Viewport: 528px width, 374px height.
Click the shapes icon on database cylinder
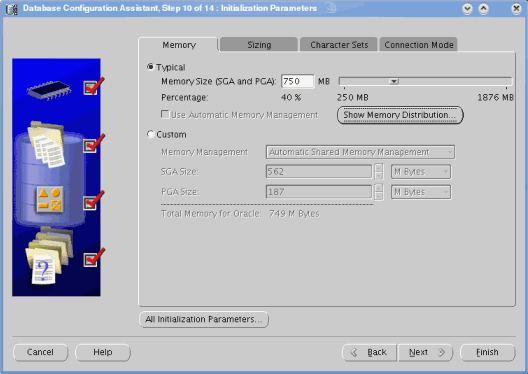pos(50,199)
